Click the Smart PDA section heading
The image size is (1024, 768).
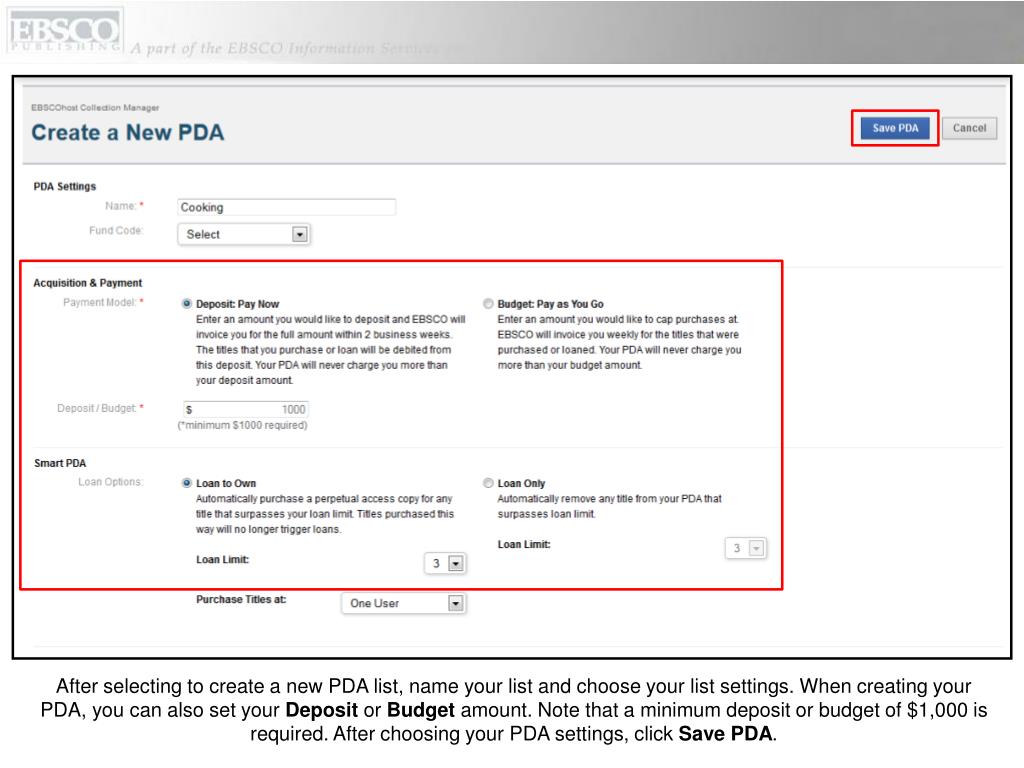[x=60, y=463]
